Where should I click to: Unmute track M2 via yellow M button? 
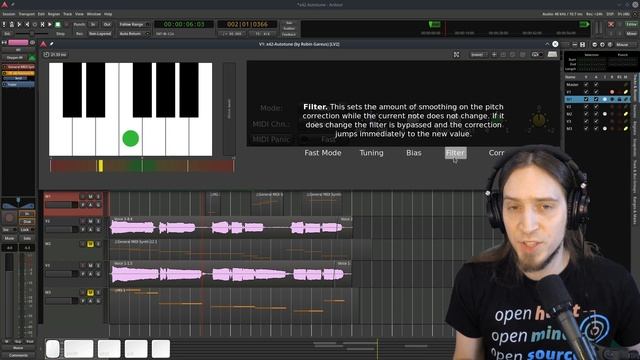(90, 244)
